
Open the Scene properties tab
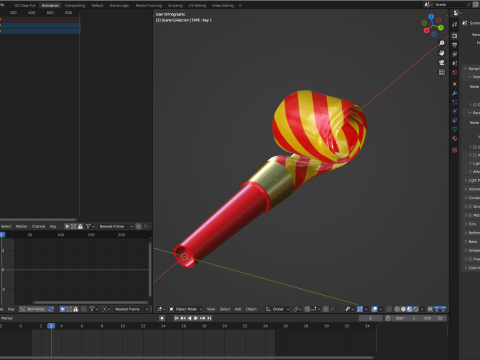pos(455,63)
